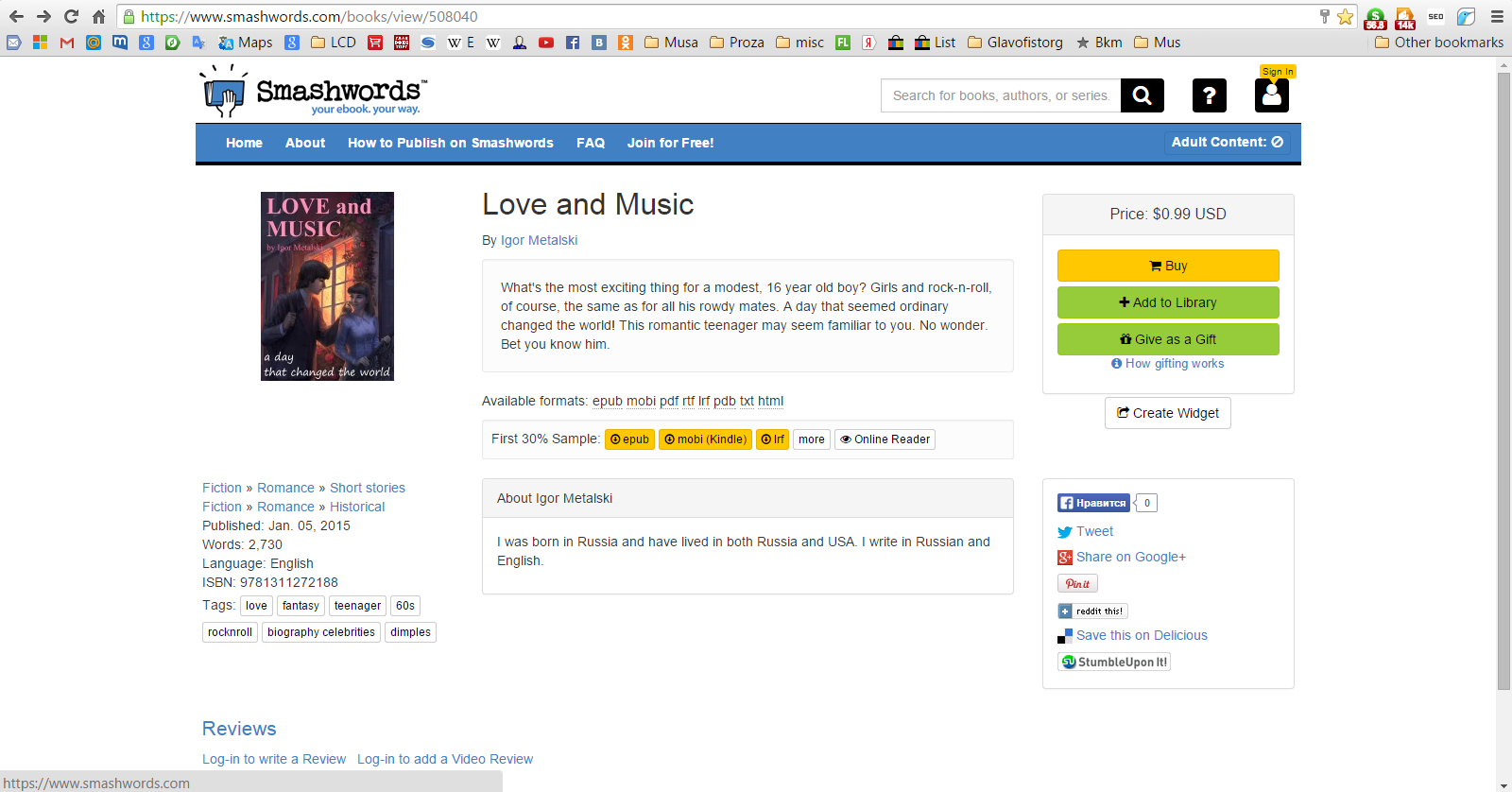
Task: Open the Gmail bookmark icon
Action: click(x=67, y=43)
